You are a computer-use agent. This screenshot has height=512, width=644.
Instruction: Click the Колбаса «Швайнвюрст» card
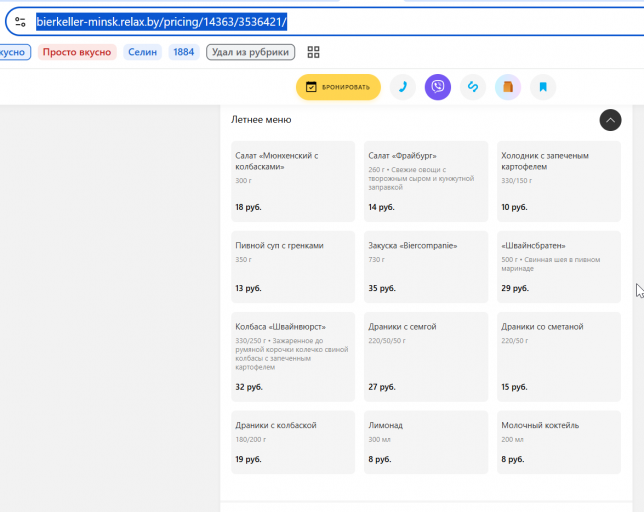coord(293,357)
